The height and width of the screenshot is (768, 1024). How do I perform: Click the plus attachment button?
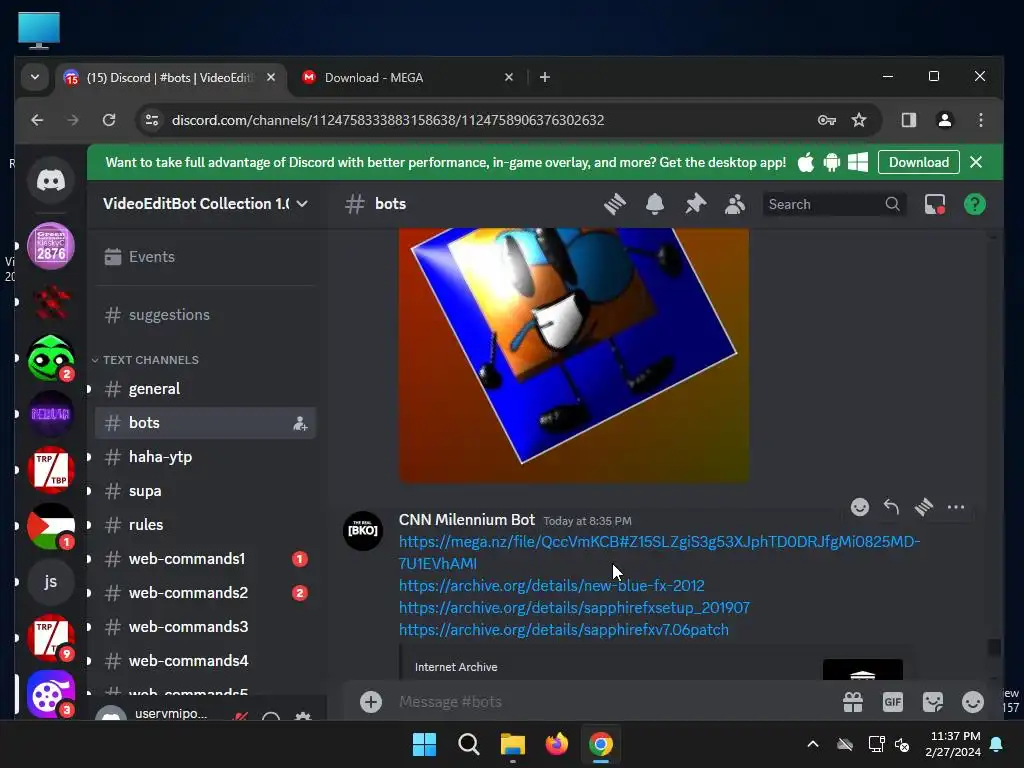[370, 701]
